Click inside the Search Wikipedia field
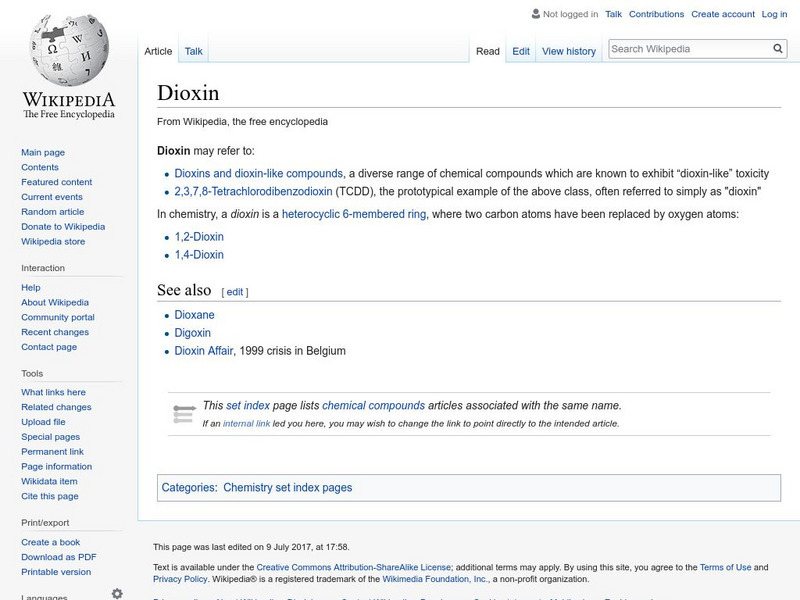The height and width of the screenshot is (600, 800). point(688,49)
